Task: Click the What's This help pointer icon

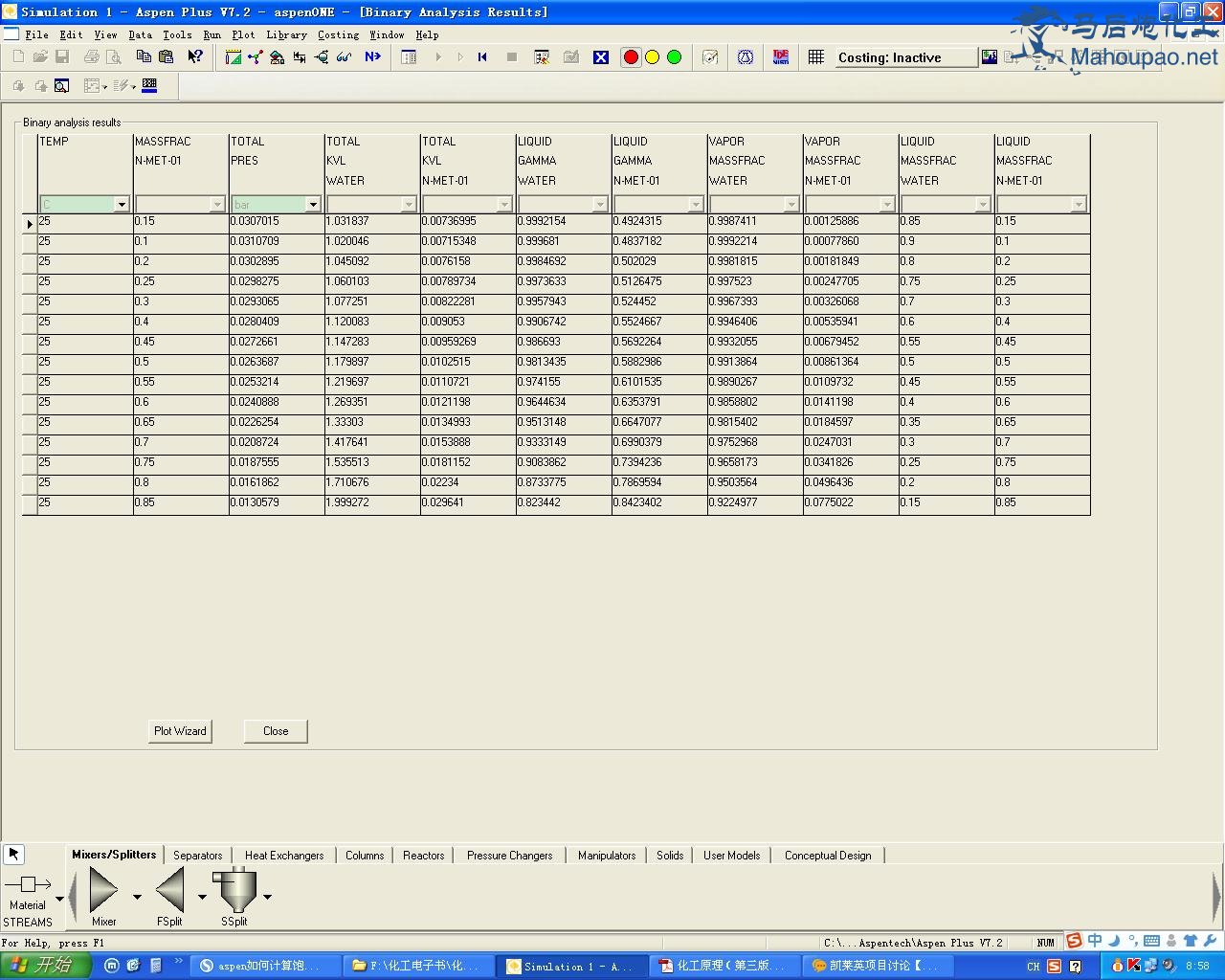Action: tap(195, 57)
